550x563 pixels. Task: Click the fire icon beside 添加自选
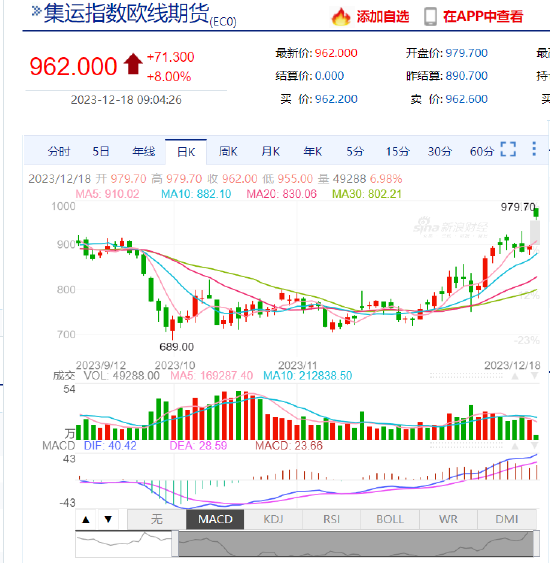341,17
